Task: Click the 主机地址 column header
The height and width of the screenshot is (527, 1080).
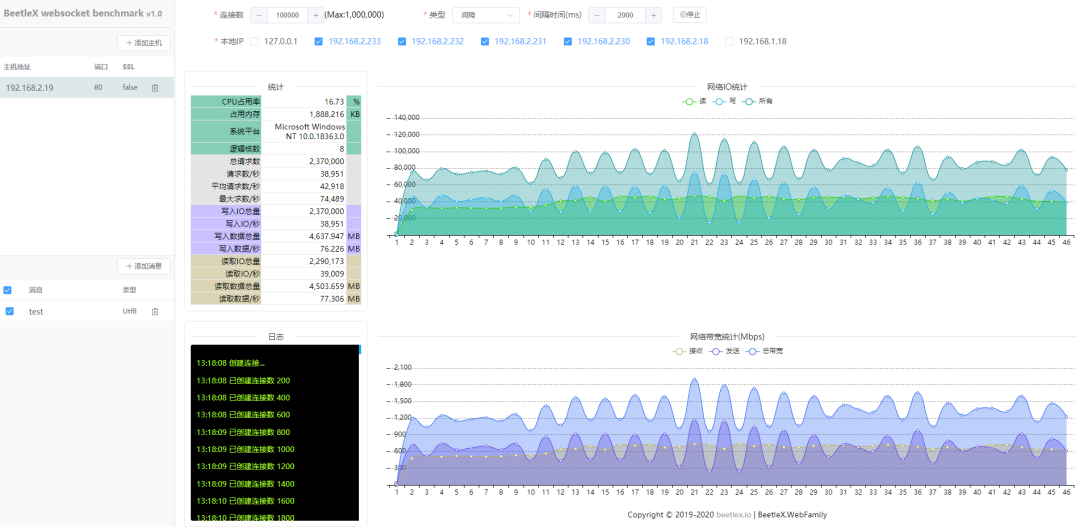Action: pyautogui.click(x=17, y=67)
